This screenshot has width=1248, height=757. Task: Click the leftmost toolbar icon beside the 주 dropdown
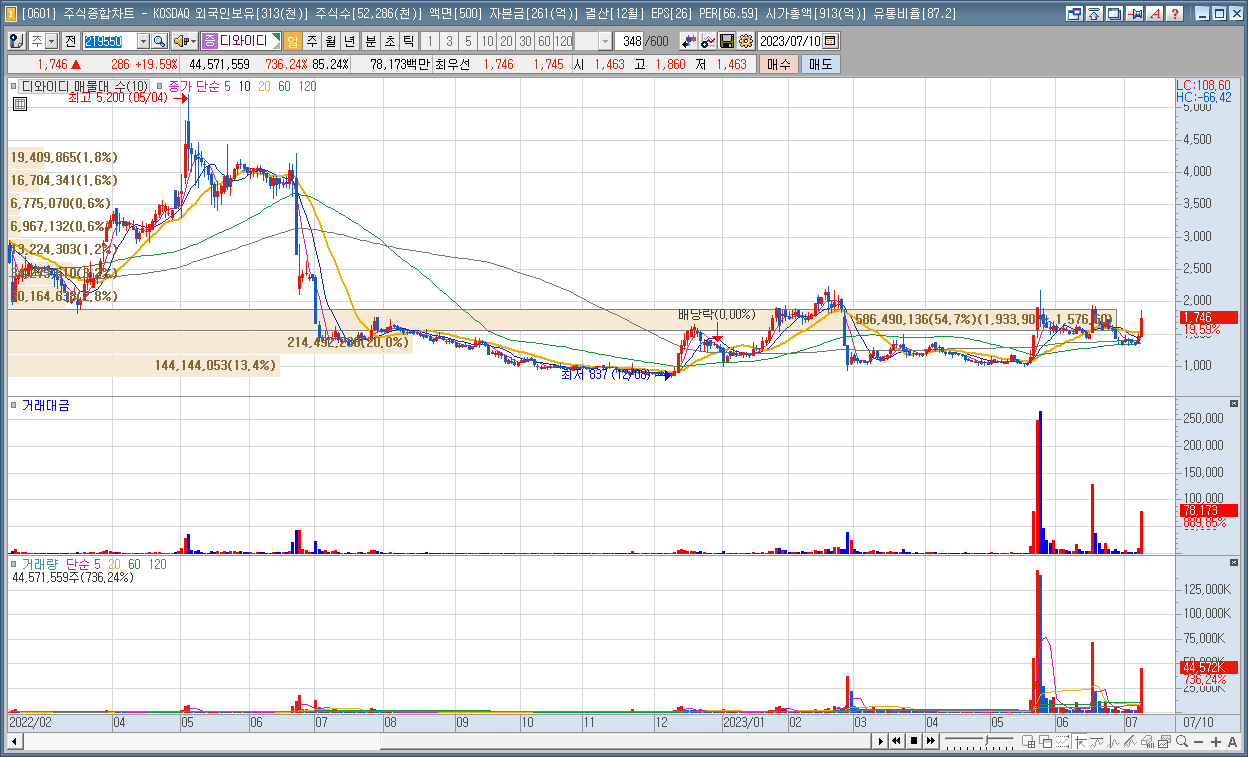point(17,41)
